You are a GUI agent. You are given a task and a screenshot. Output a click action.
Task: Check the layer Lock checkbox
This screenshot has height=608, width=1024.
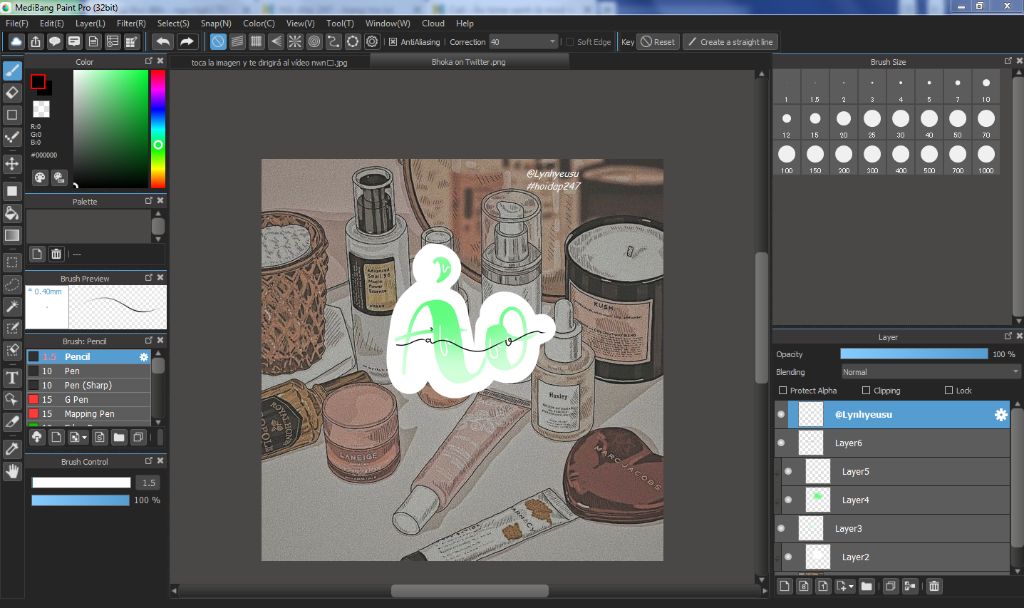click(x=949, y=391)
